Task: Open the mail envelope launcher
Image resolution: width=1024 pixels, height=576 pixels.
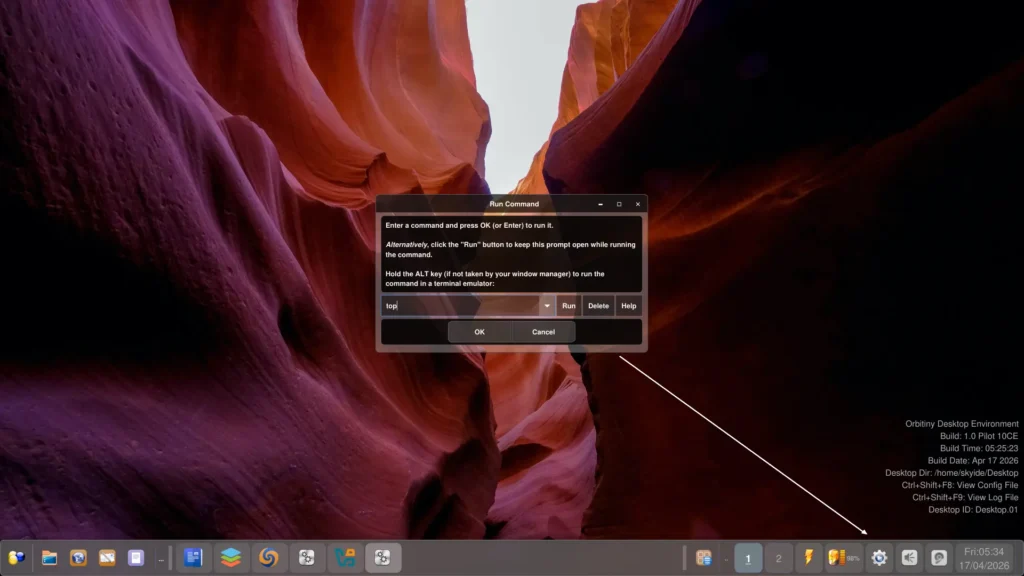Action: click(x=107, y=558)
